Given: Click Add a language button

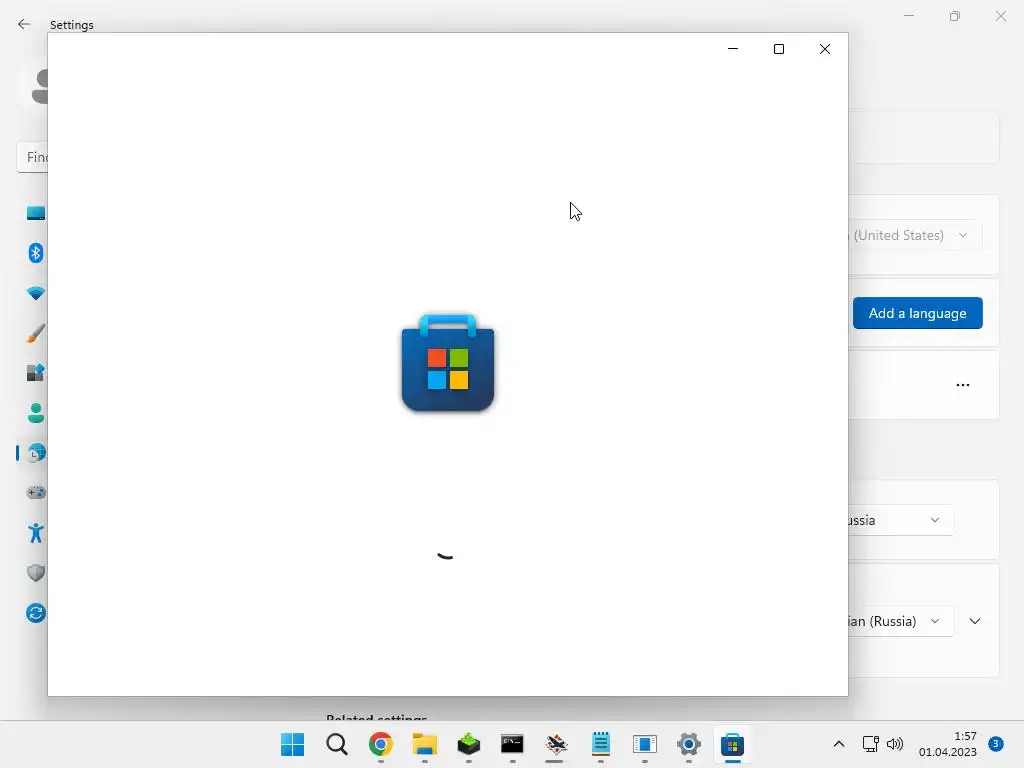Looking at the screenshot, I should 918,313.
